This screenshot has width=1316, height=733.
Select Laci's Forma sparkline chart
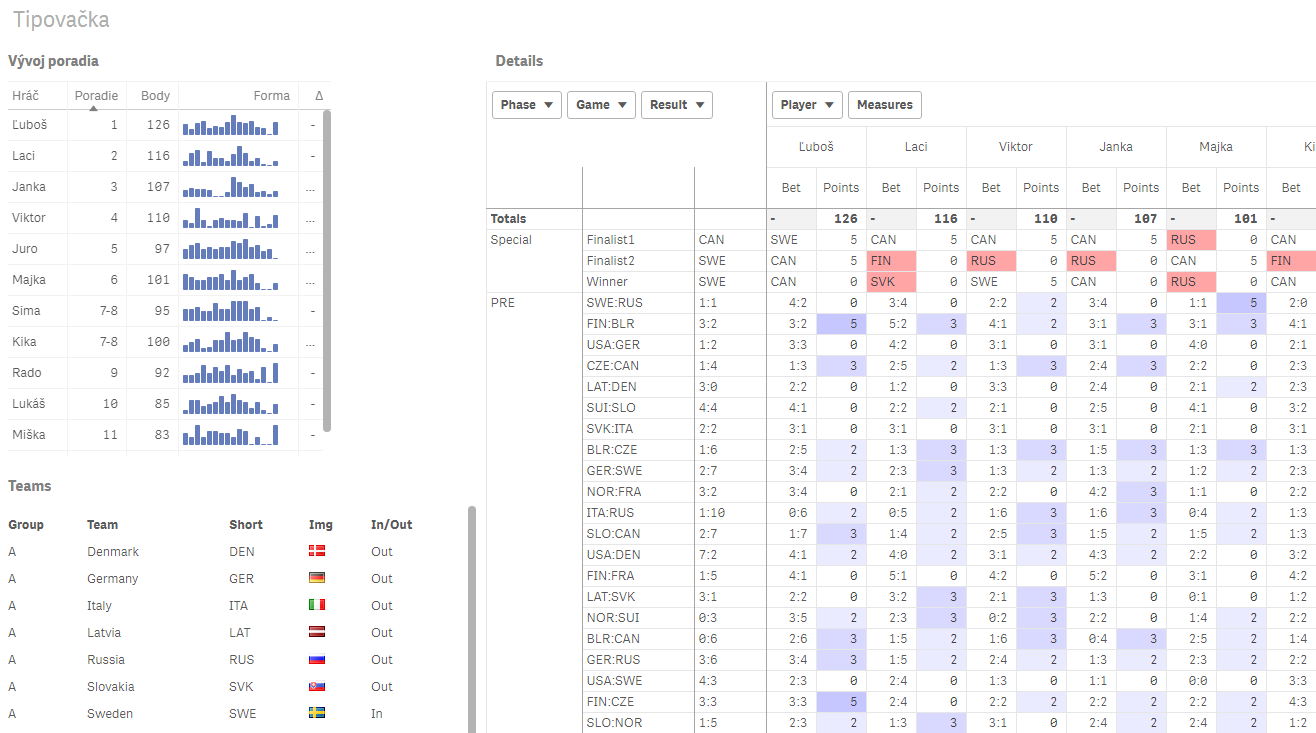[231, 156]
